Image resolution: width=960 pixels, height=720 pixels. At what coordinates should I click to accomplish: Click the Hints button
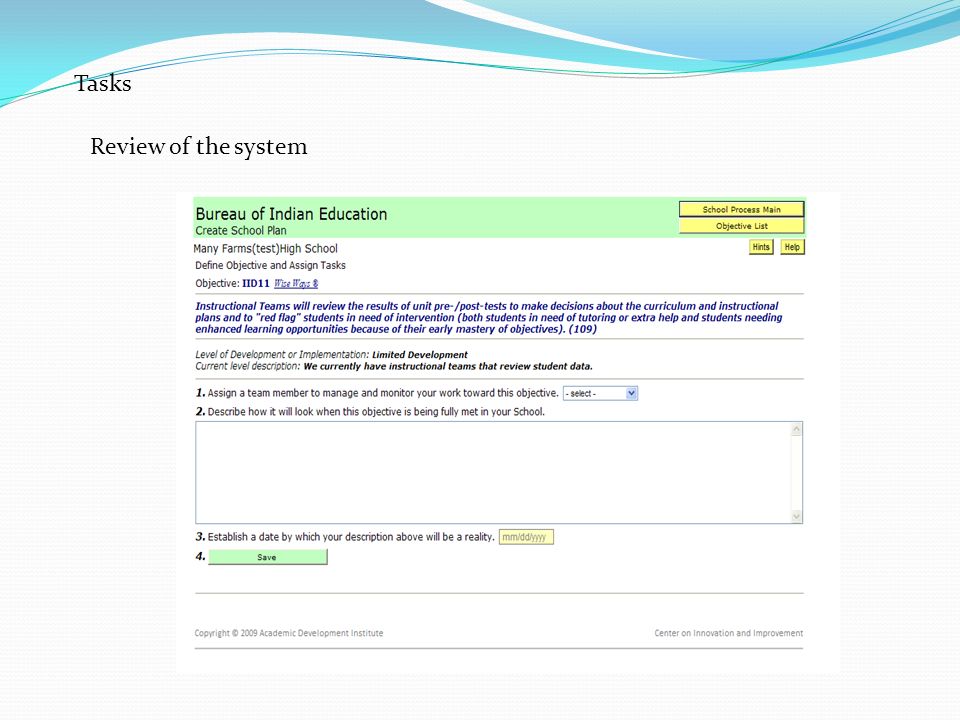(761, 247)
